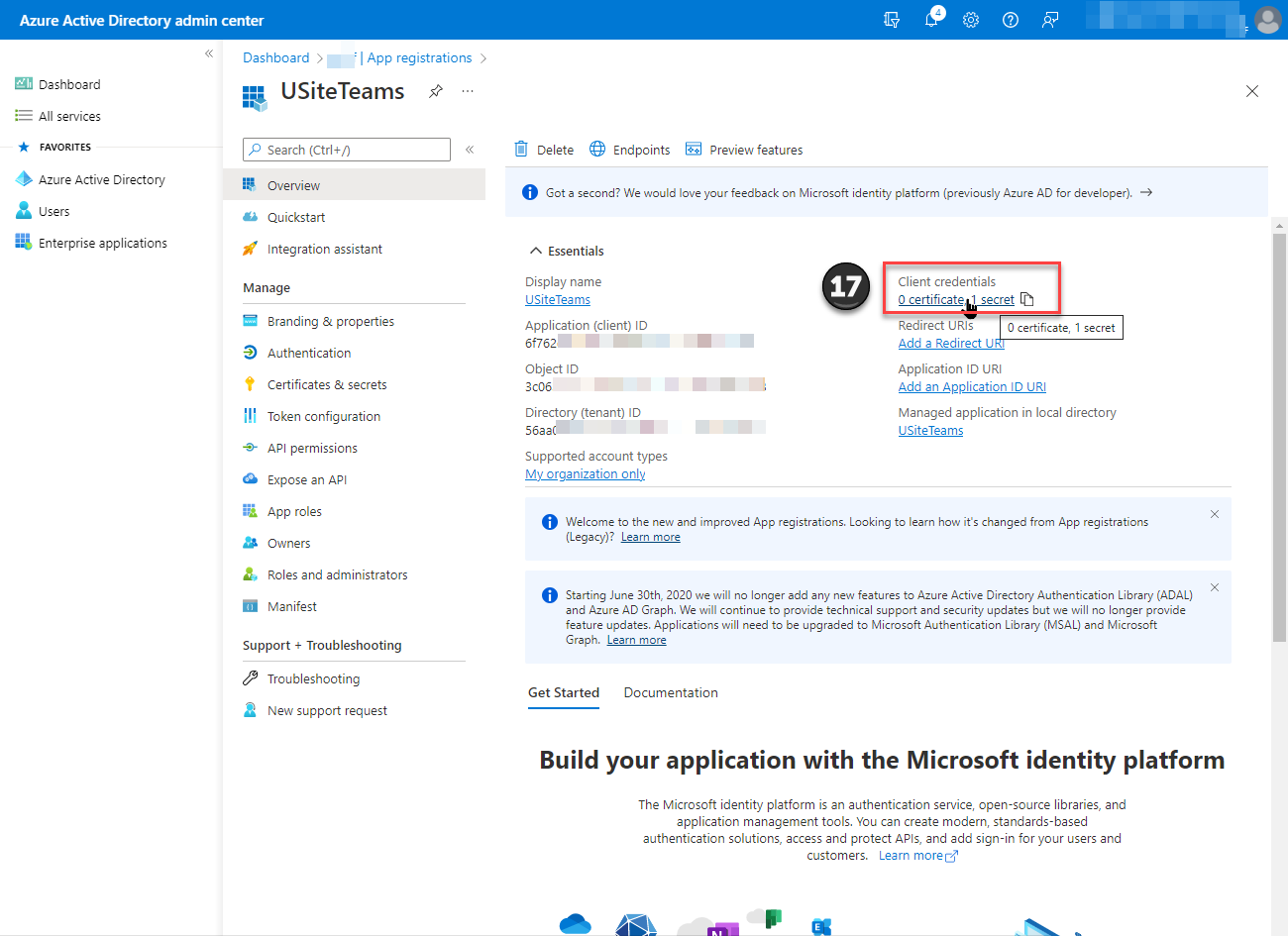Screen dimensions: 1288x936
Task: Click the App registrations breadcrumb
Action: click(419, 57)
